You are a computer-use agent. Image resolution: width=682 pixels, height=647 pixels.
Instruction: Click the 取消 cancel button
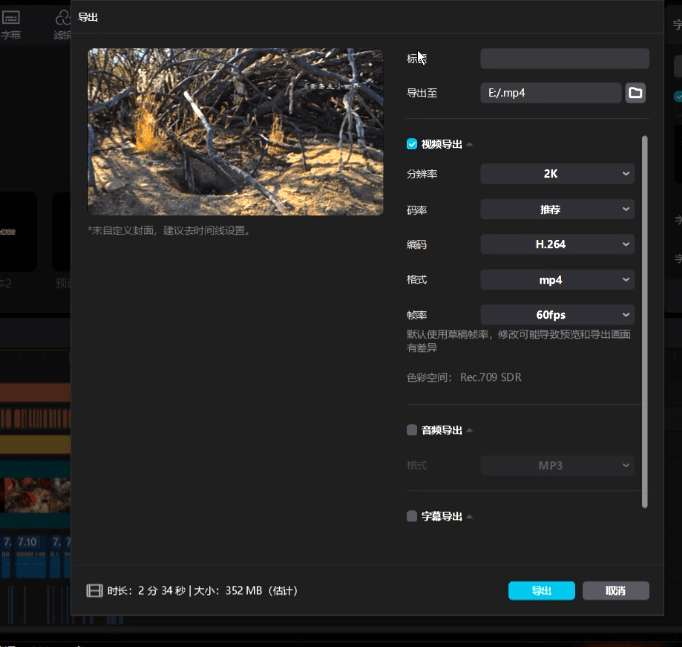616,590
